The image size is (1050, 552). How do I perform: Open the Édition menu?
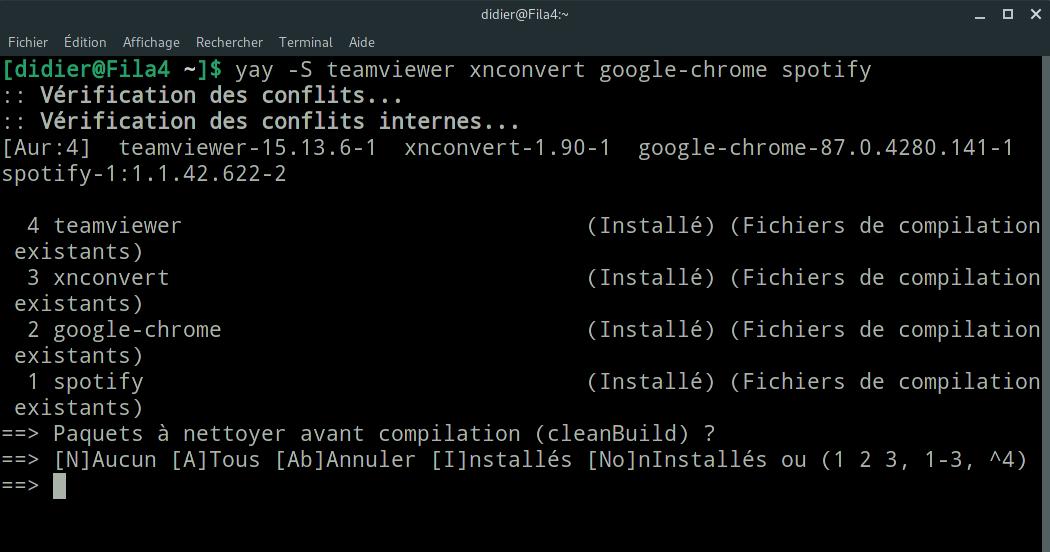point(85,42)
